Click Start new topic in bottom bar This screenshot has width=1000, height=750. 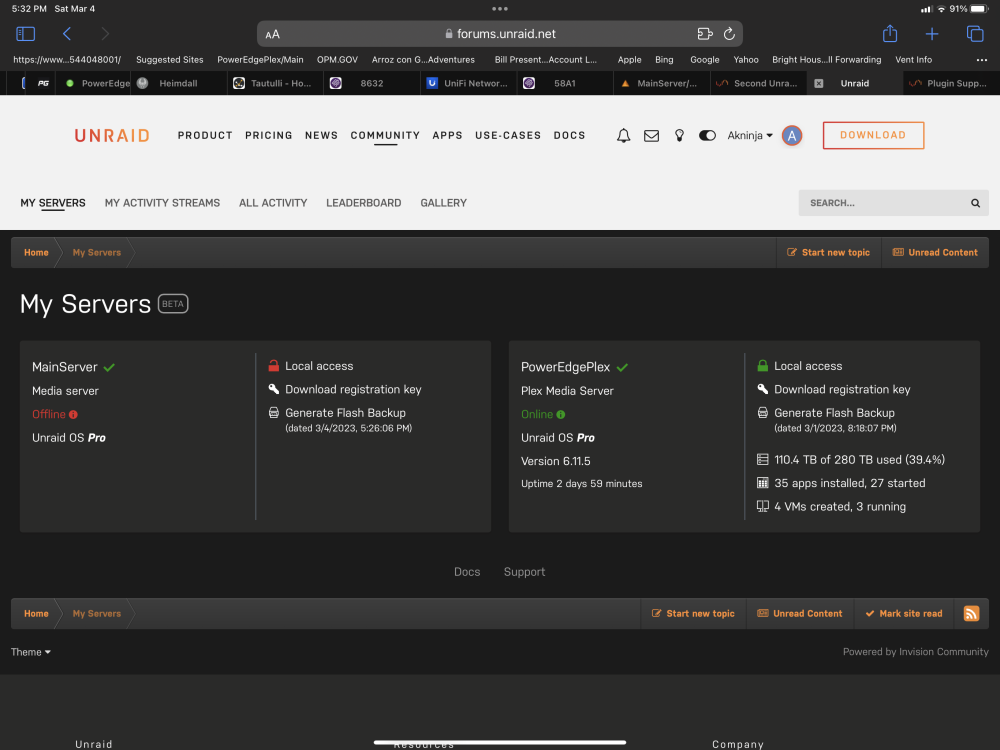[x=693, y=614]
